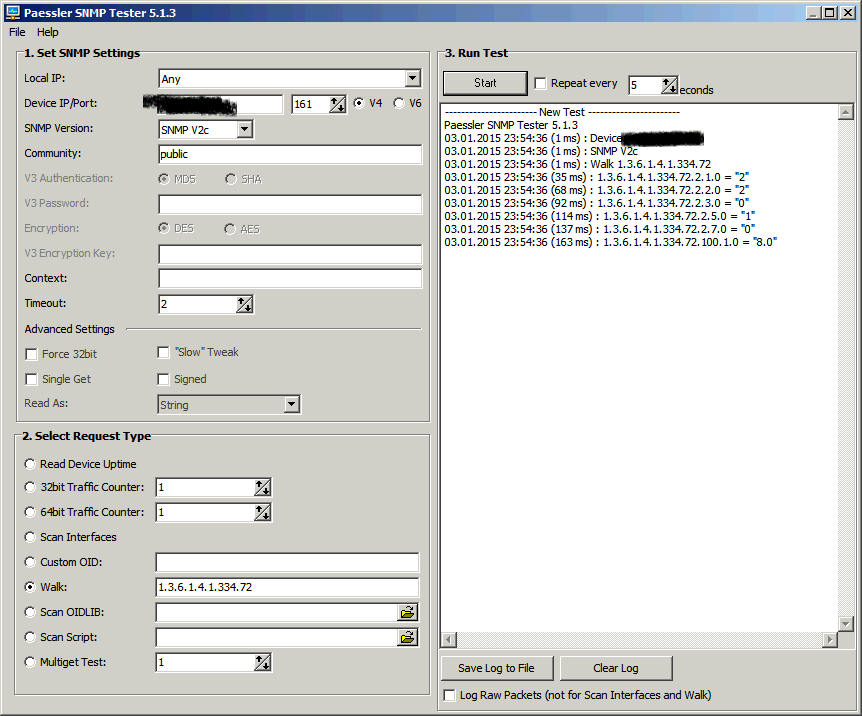
Task: Click log line 'Paessler SNMP Tester 5.1.3'
Action: 511,125
